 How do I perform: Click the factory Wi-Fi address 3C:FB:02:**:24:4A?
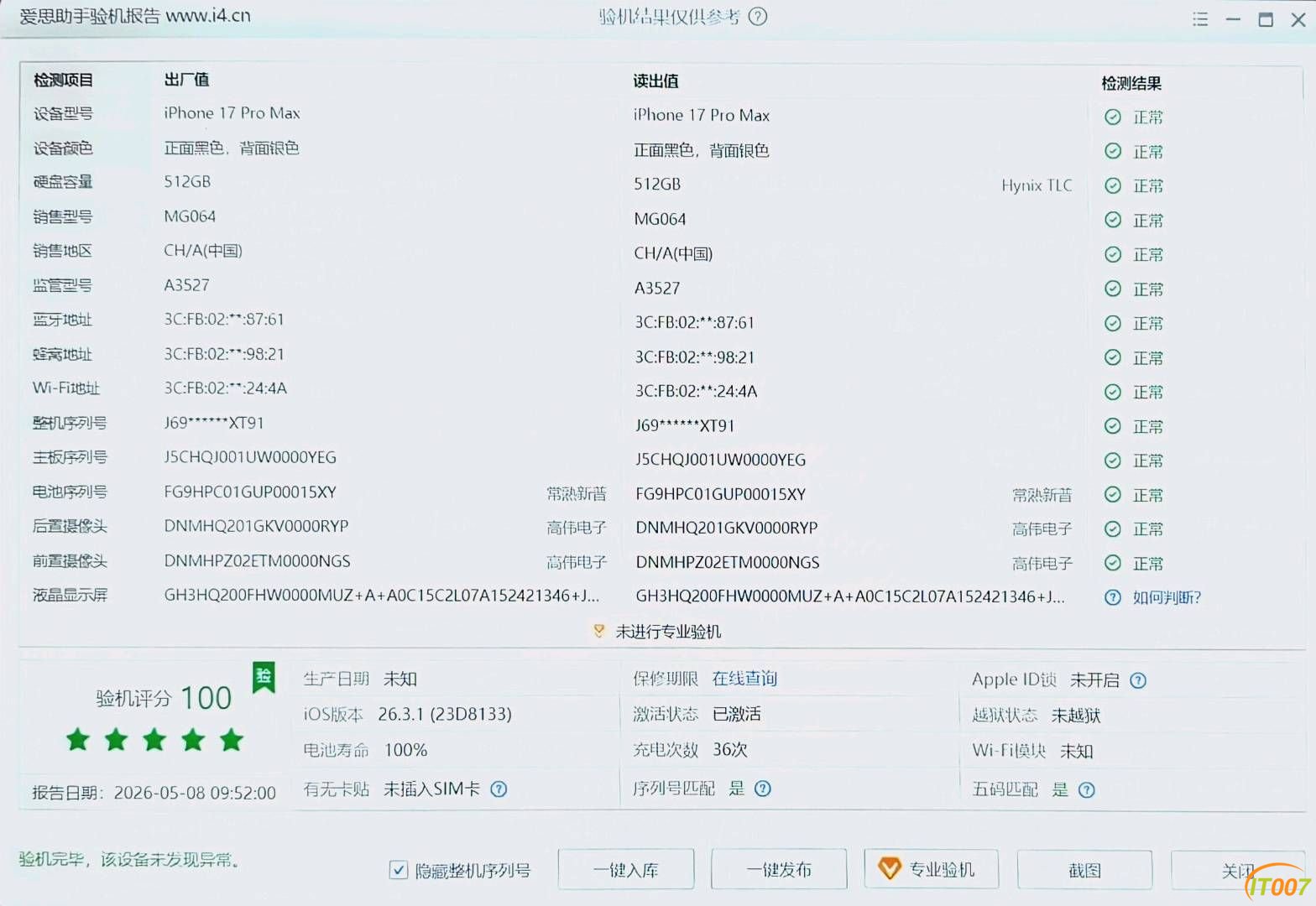[x=226, y=388]
